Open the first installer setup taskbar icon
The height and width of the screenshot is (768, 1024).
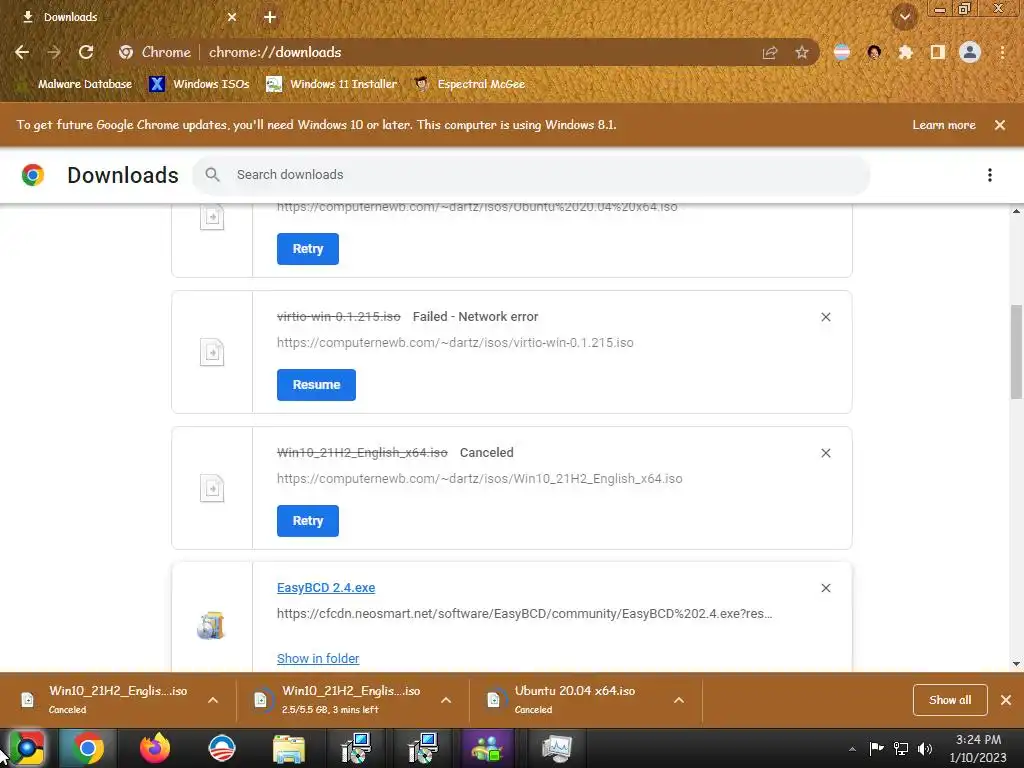[x=357, y=748]
